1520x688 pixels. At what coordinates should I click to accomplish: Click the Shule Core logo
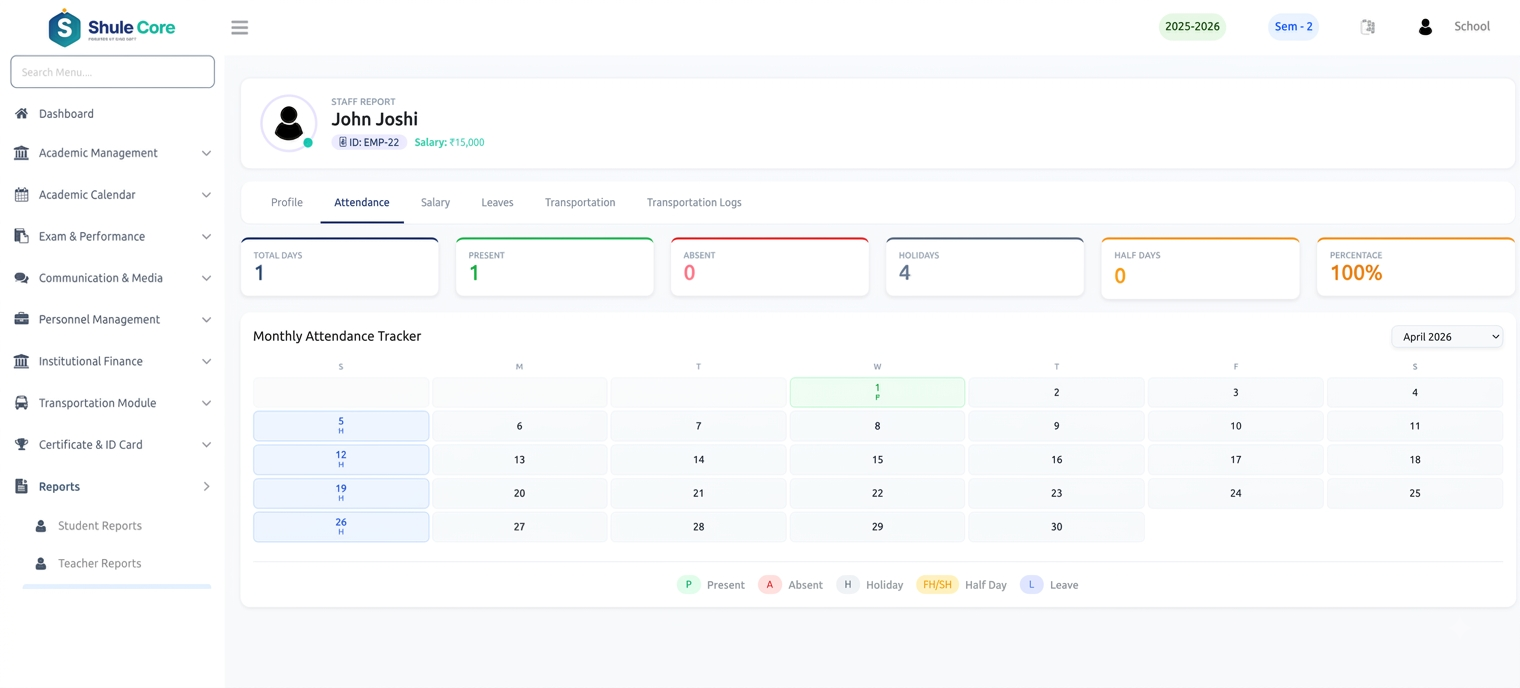[x=112, y=28]
